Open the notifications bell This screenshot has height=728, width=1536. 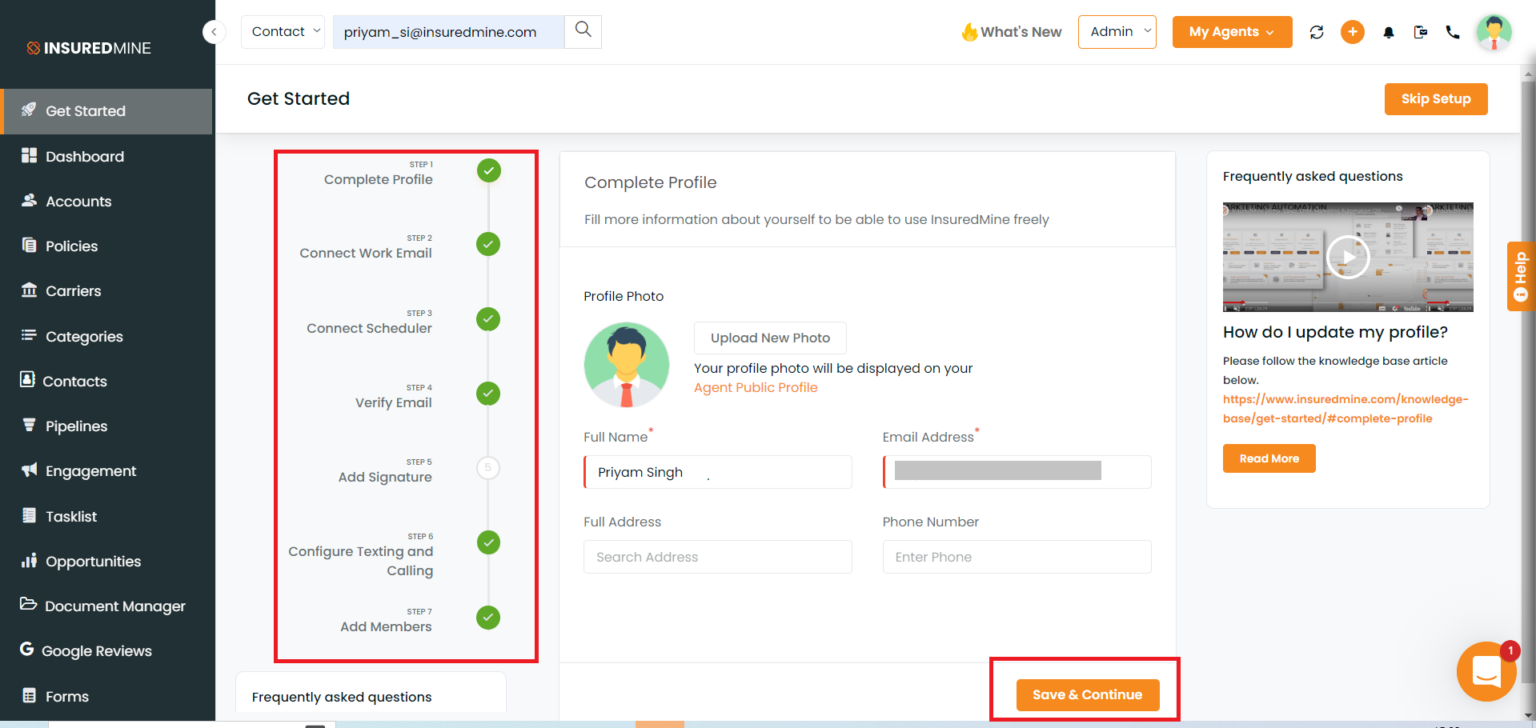tap(1388, 32)
